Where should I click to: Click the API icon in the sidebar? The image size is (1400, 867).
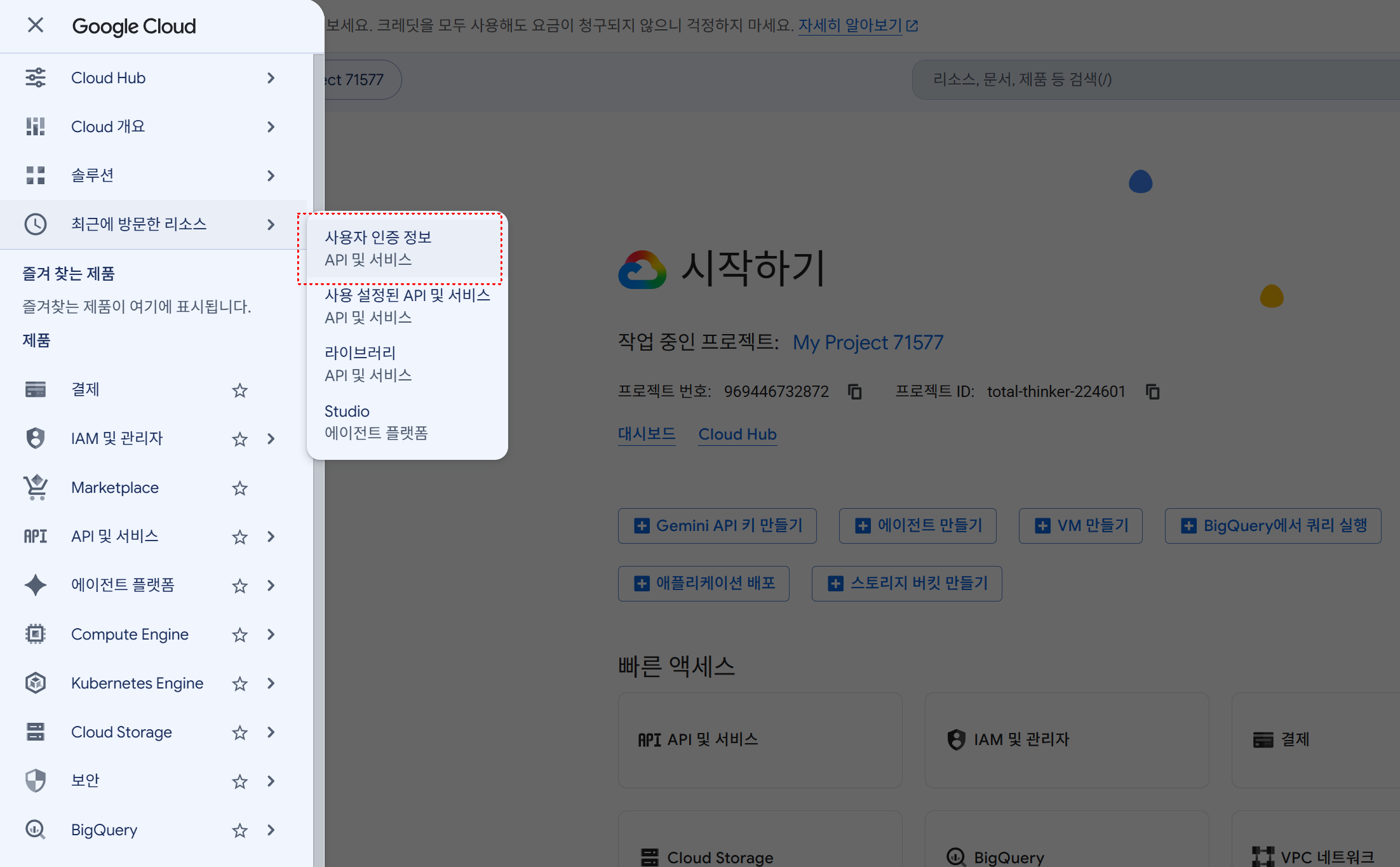click(x=36, y=536)
